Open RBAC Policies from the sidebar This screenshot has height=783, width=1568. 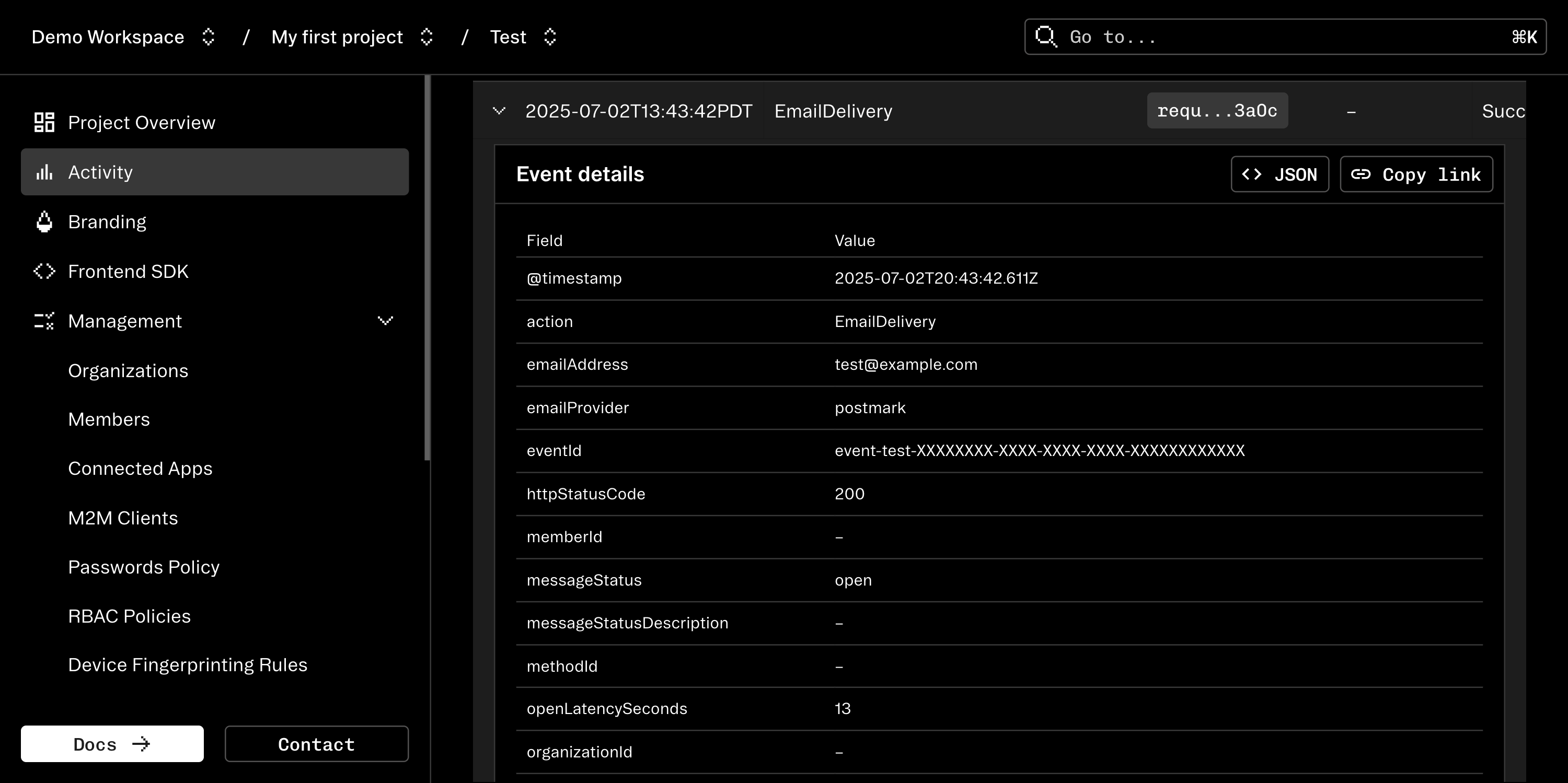click(129, 616)
